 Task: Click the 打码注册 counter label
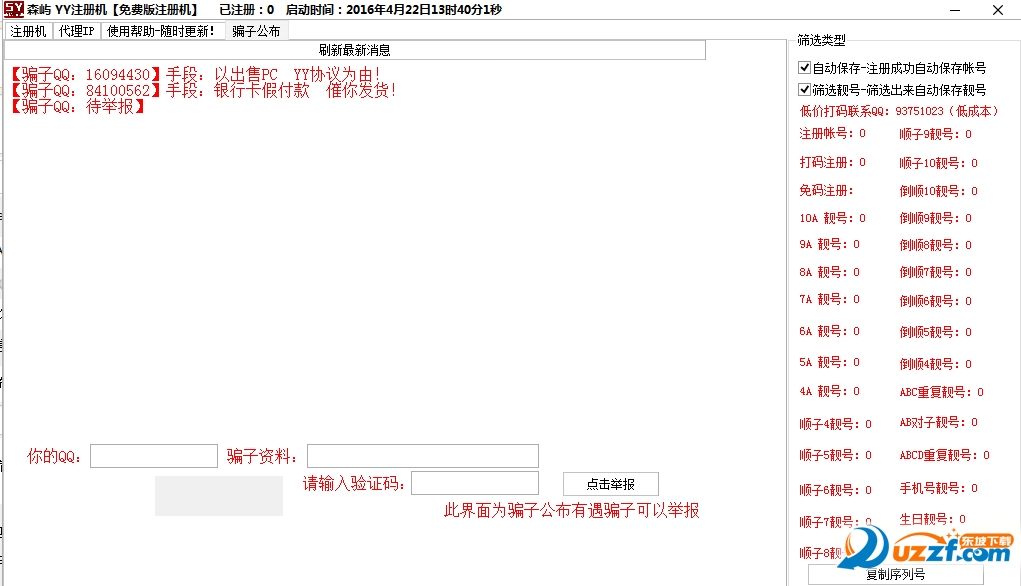(x=832, y=162)
